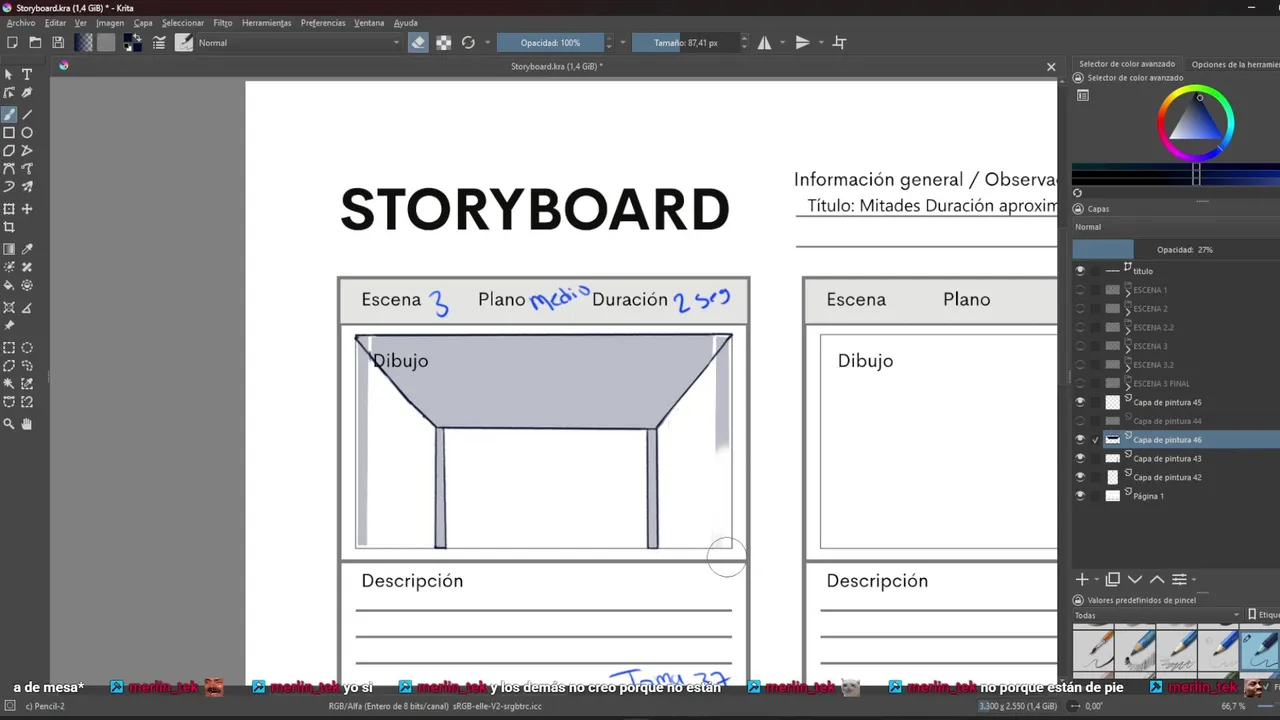Toggle eraser mode on the toolbar

click(418, 43)
